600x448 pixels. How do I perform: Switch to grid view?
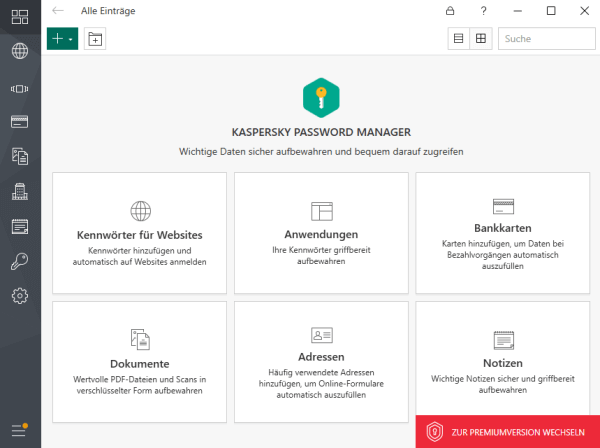pyautogui.click(x=481, y=39)
